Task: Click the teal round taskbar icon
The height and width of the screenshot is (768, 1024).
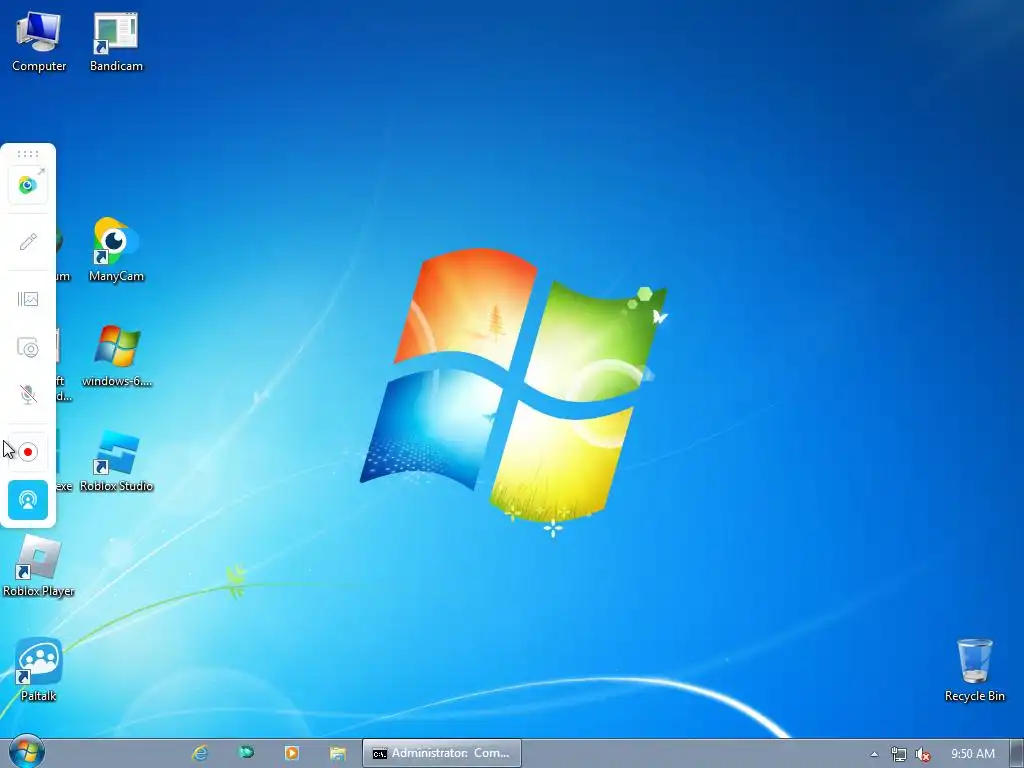Action: coord(246,753)
